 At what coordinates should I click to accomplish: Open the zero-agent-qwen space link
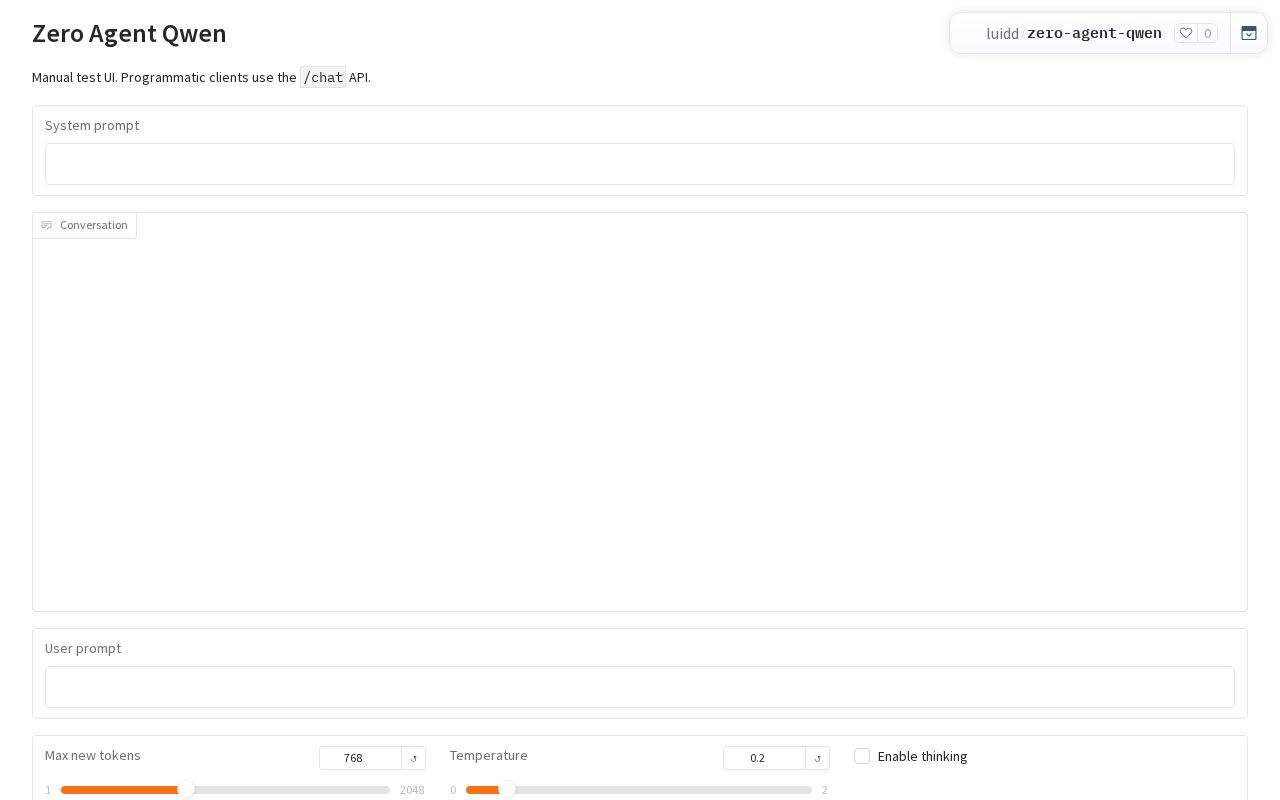tap(1094, 33)
